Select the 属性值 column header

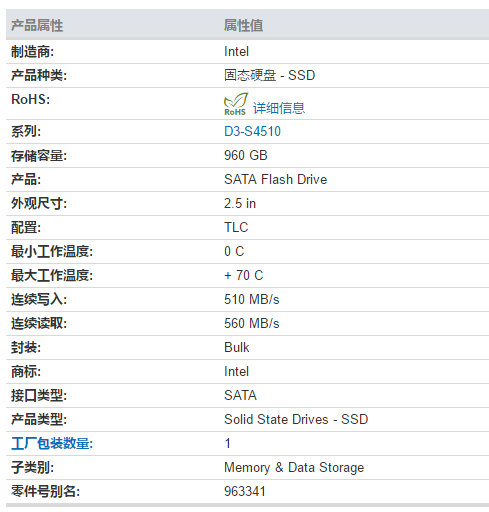tap(244, 25)
